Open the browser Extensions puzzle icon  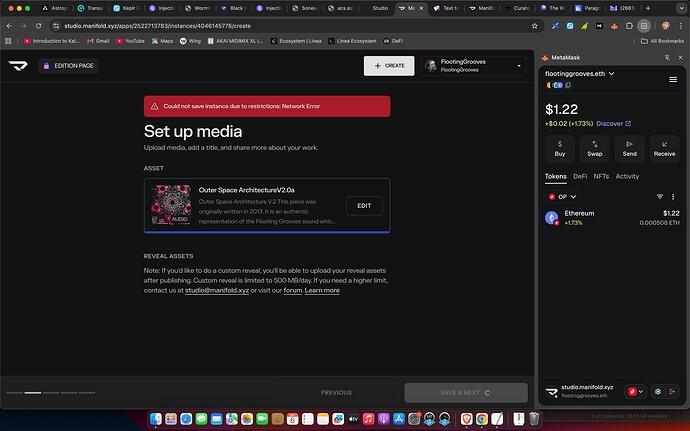tap(629, 26)
